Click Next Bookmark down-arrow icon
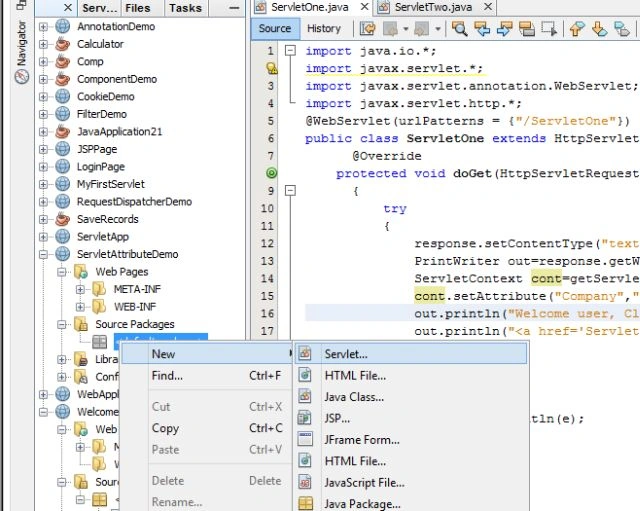The width and height of the screenshot is (640, 511). pos(599,29)
